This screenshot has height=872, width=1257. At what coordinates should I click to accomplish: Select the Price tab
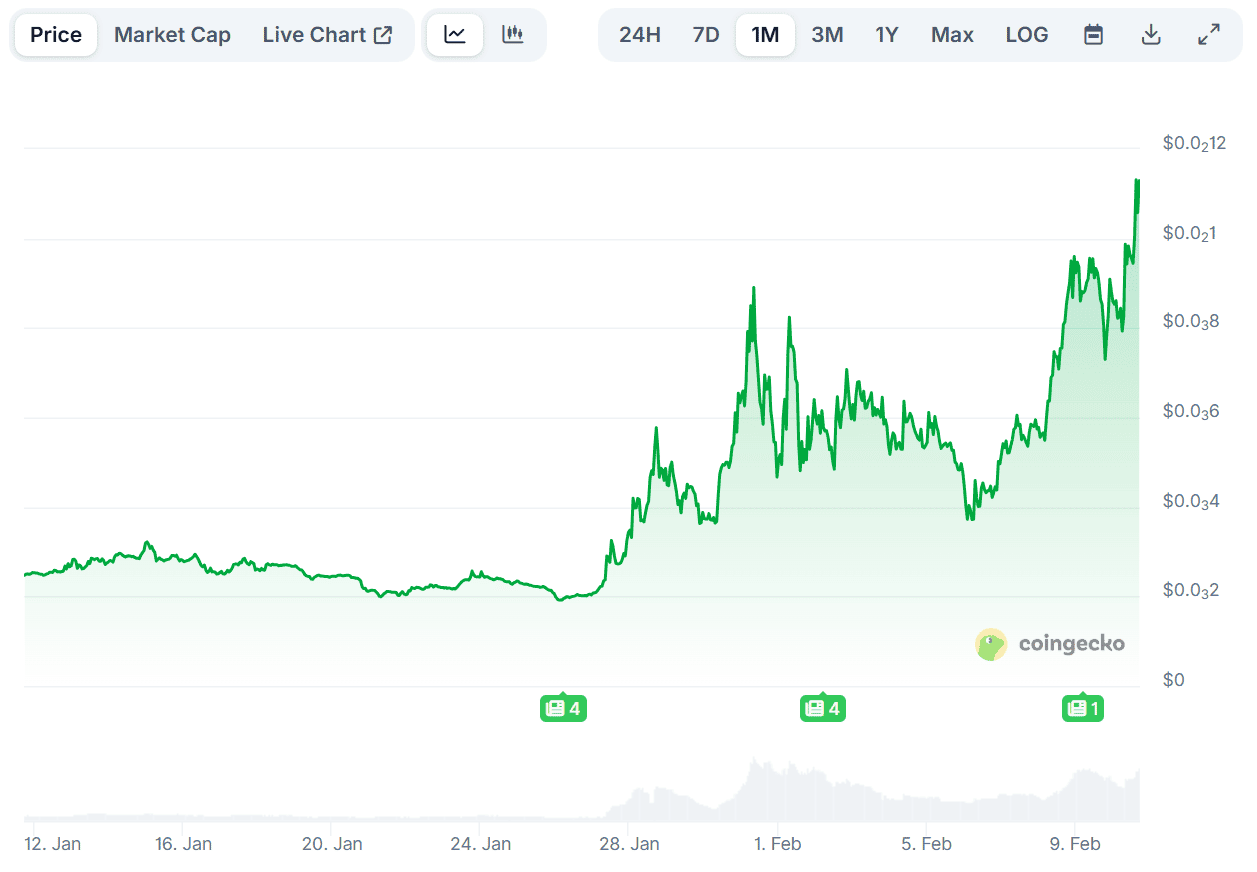tap(55, 34)
